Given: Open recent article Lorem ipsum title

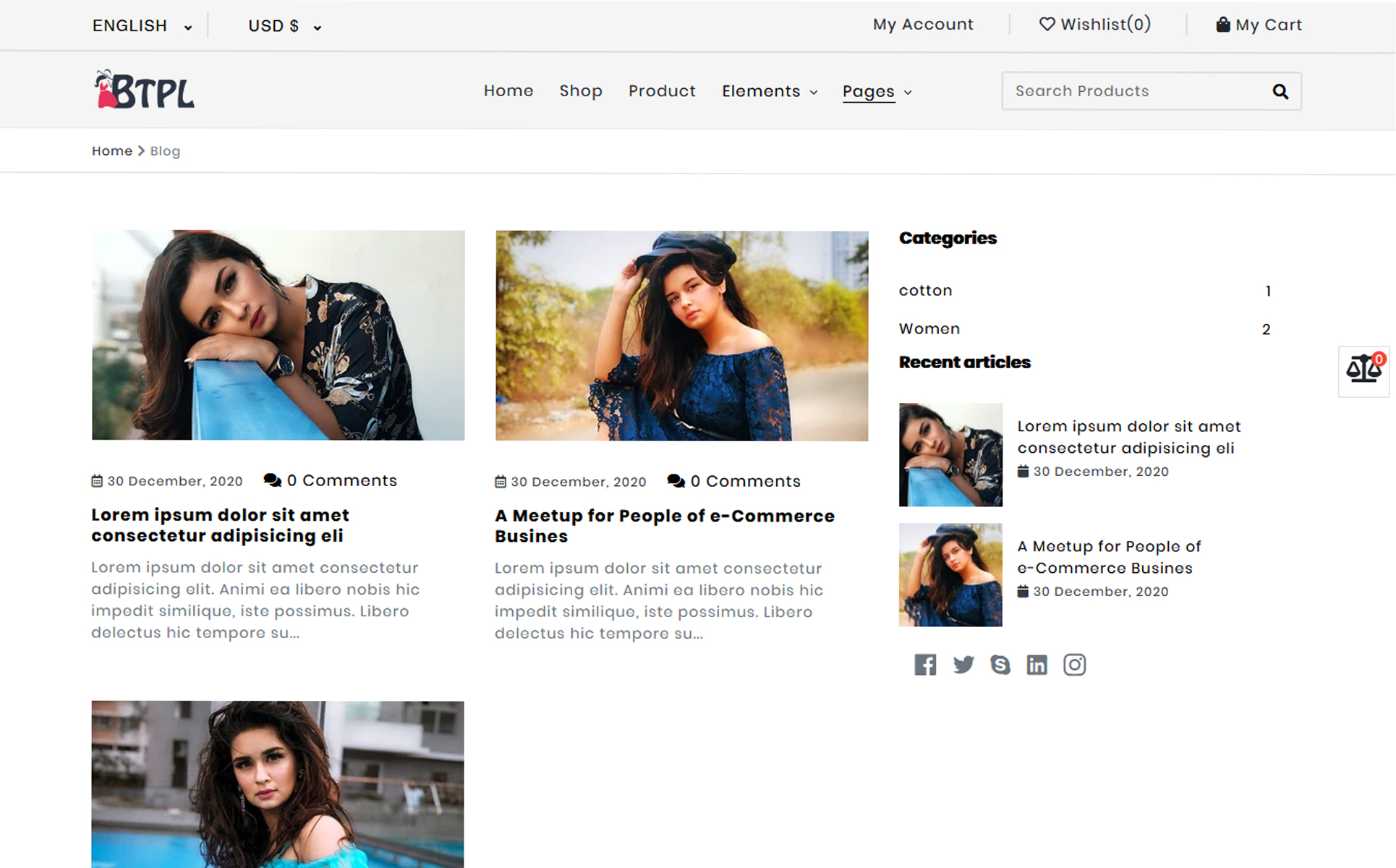Looking at the screenshot, I should [x=1128, y=437].
